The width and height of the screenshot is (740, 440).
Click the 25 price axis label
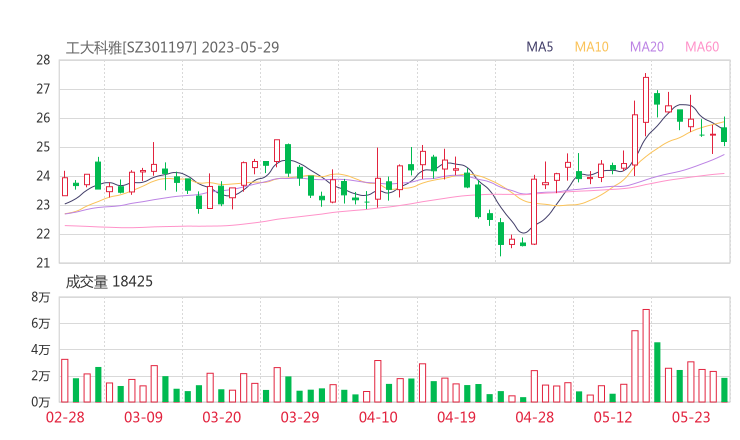(43, 147)
